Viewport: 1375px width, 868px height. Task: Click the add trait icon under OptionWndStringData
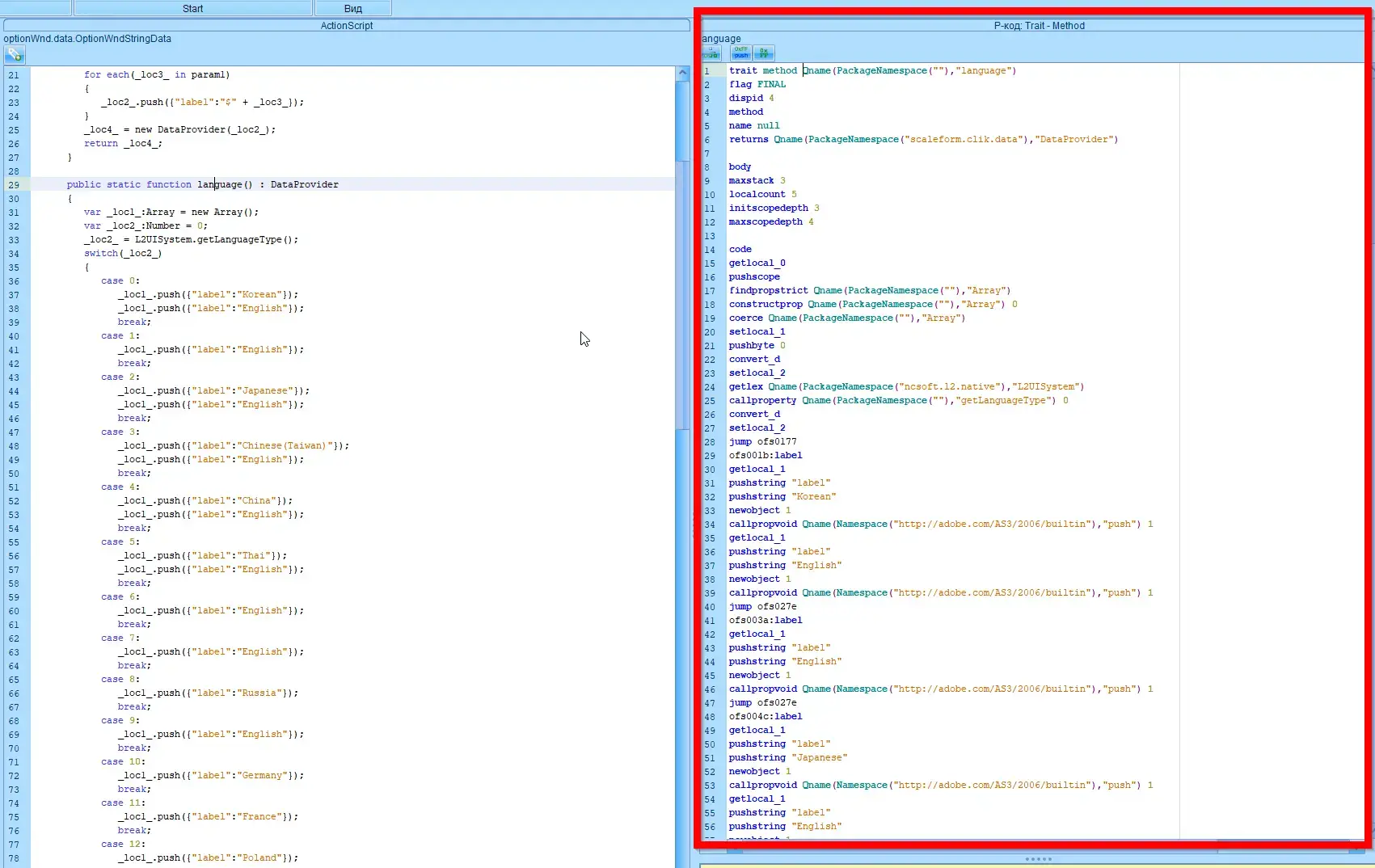15,55
